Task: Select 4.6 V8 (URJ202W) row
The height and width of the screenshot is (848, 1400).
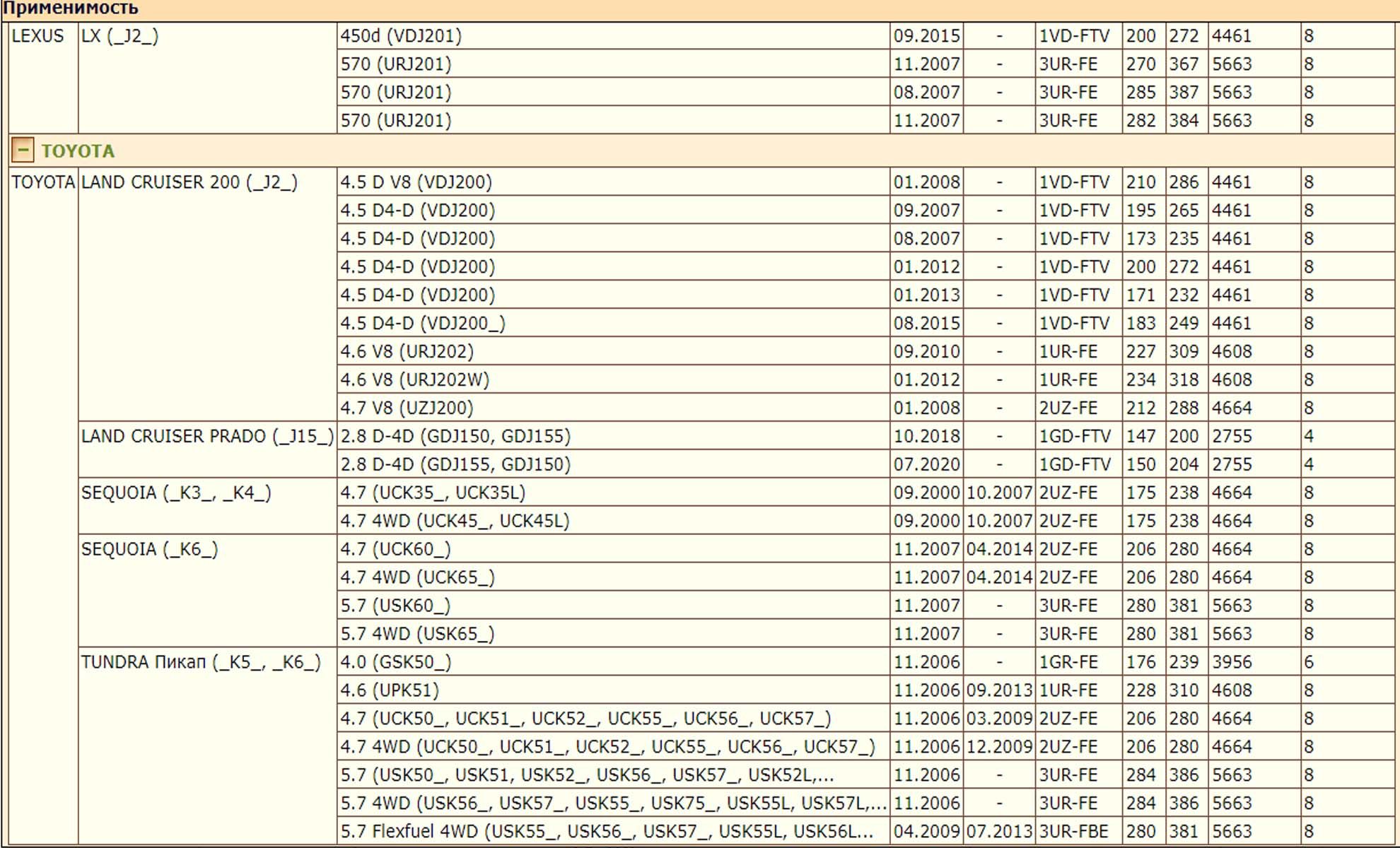Action: (x=865, y=380)
